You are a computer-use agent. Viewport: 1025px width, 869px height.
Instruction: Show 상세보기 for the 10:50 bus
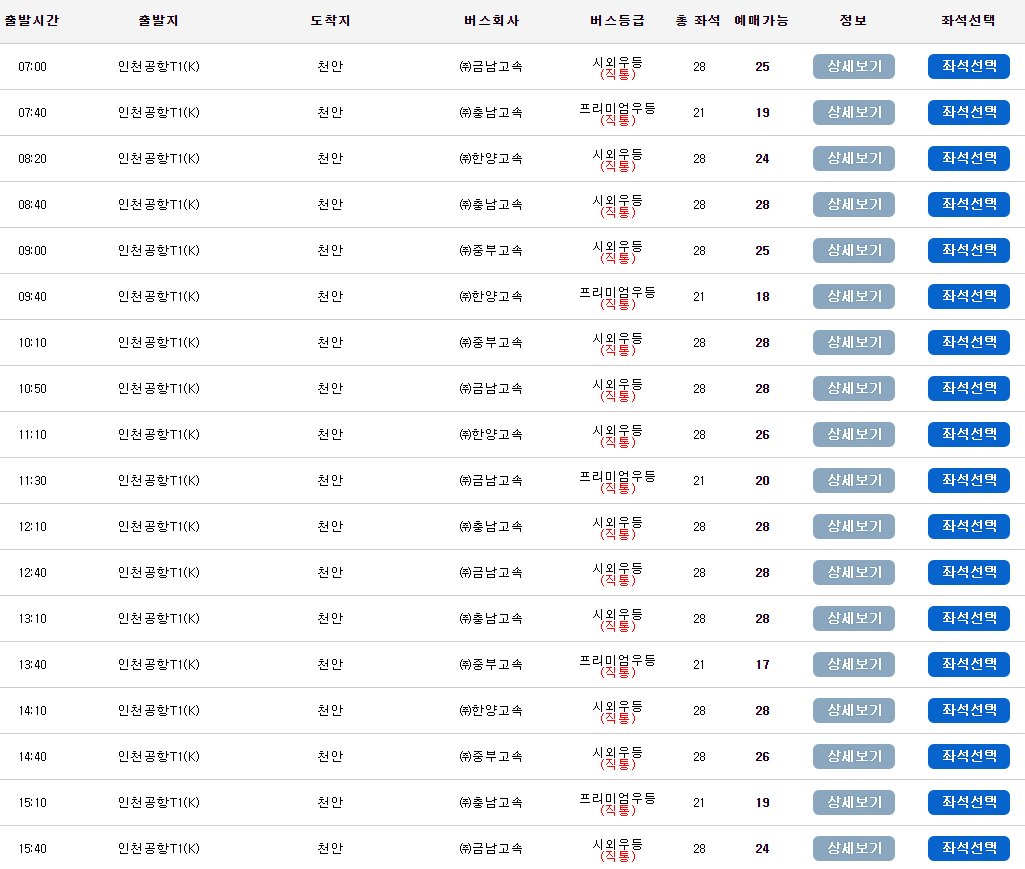coord(854,388)
